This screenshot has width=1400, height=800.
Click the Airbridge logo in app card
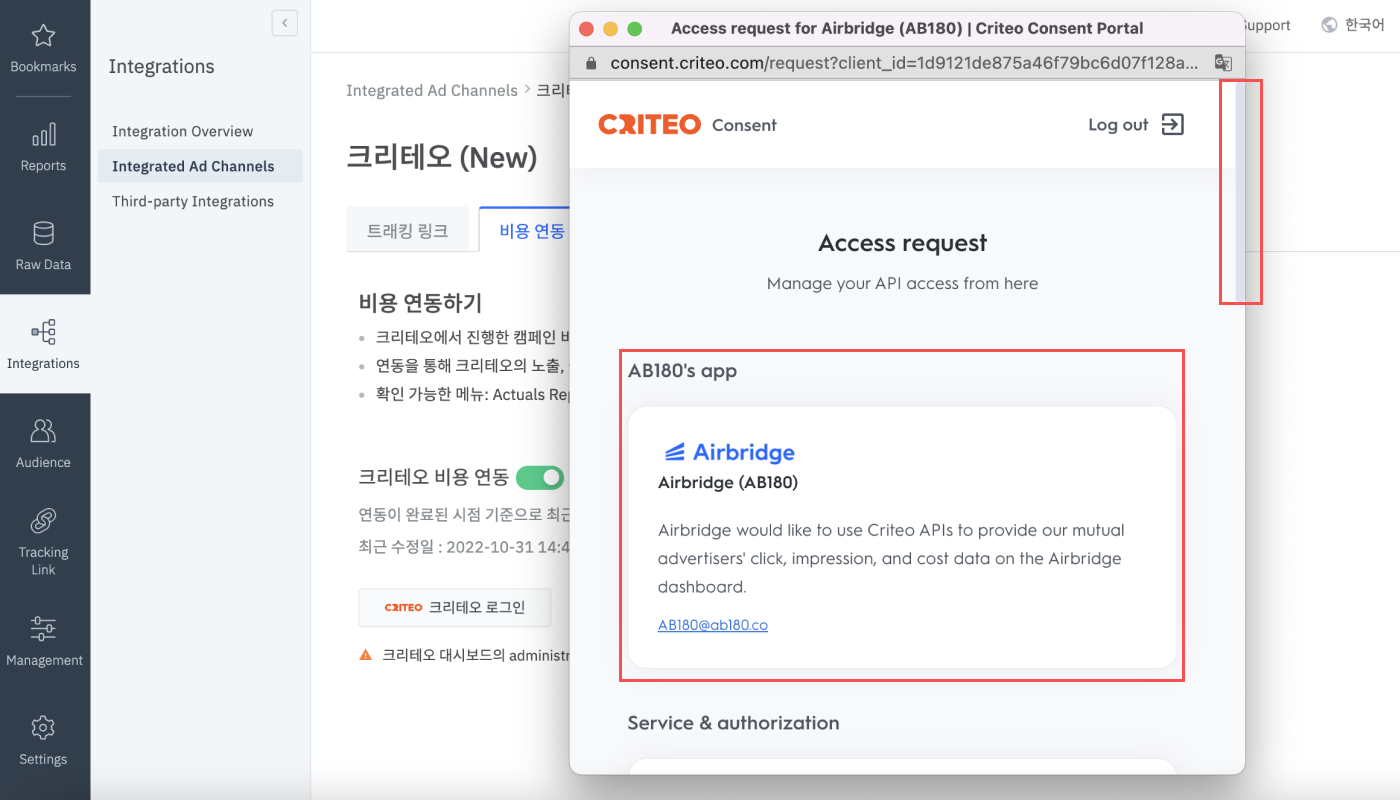pyautogui.click(x=730, y=452)
